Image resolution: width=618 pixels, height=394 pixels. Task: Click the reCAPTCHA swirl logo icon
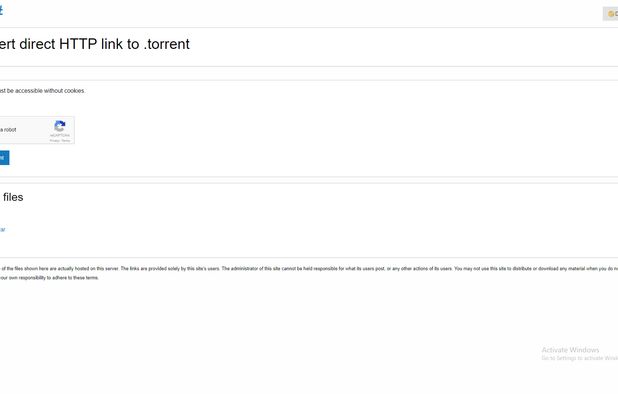60,126
